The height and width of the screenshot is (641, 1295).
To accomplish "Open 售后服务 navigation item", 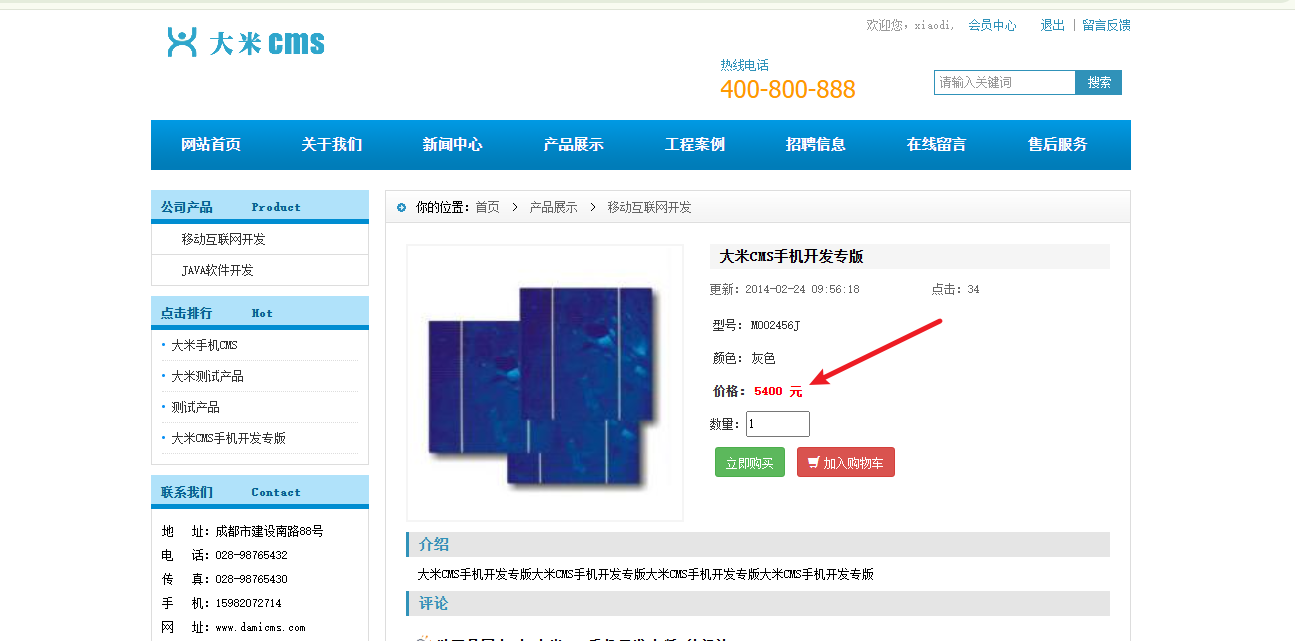I will click(1057, 145).
